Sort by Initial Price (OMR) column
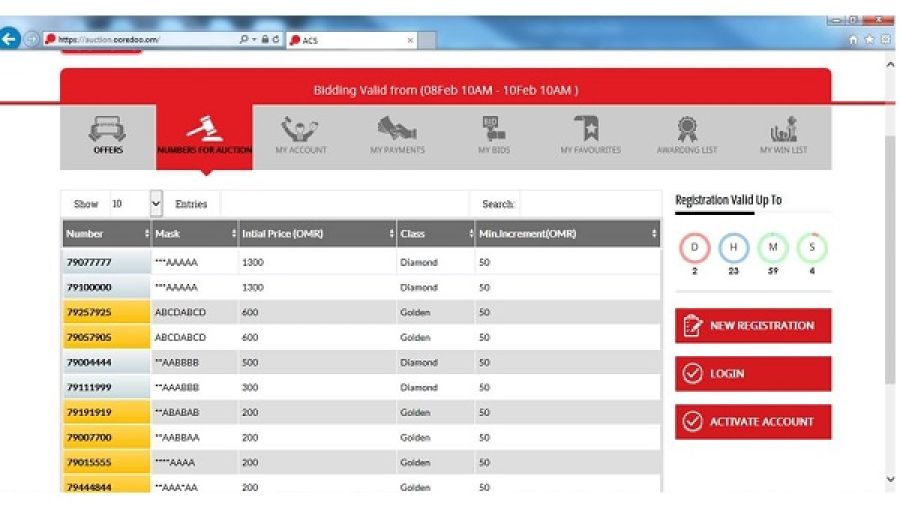Image resolution: width=900 pixels, height=507 pixels. pyautogui.click(x=317, y=234)
